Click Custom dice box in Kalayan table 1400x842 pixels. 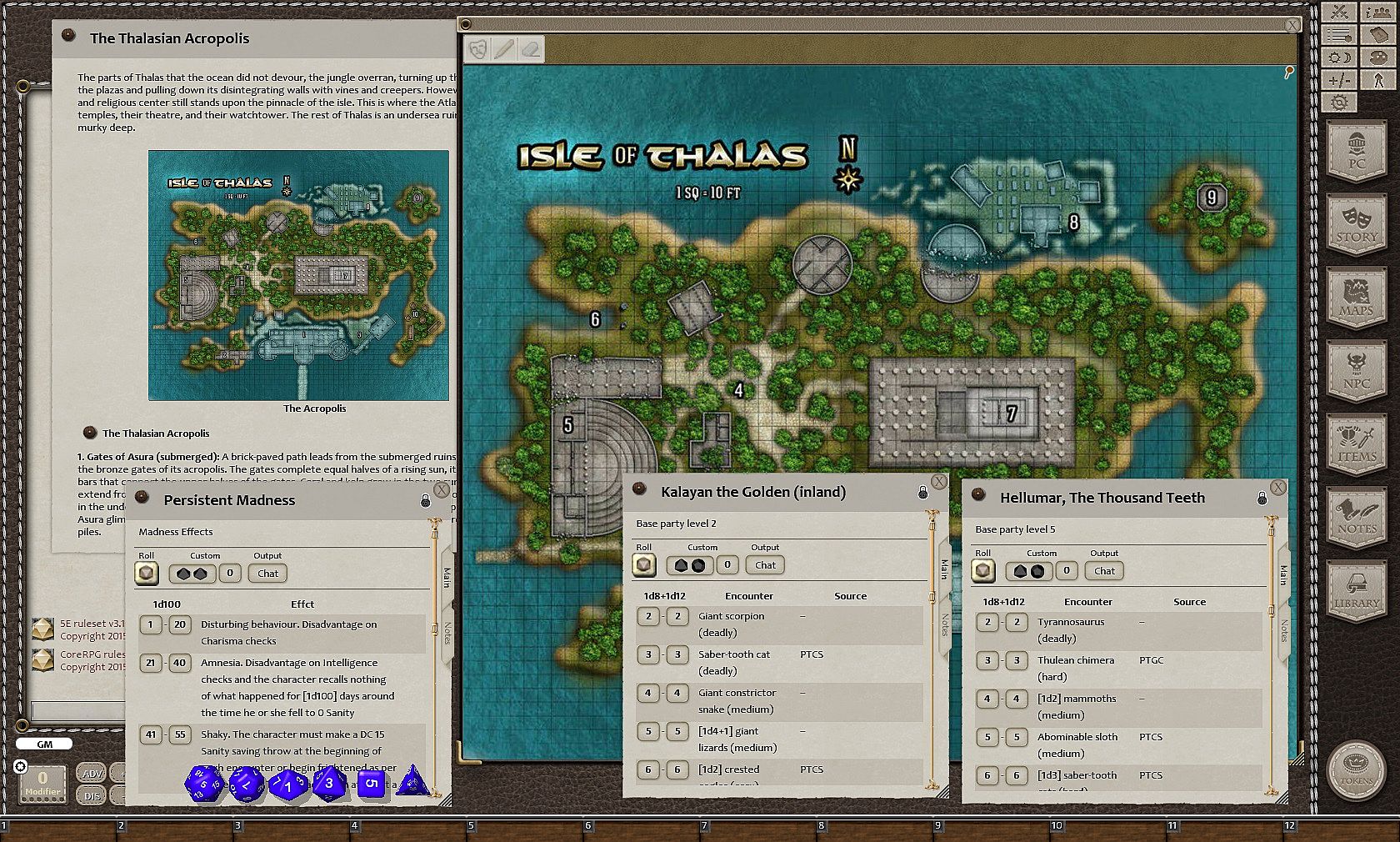[690, 565]
